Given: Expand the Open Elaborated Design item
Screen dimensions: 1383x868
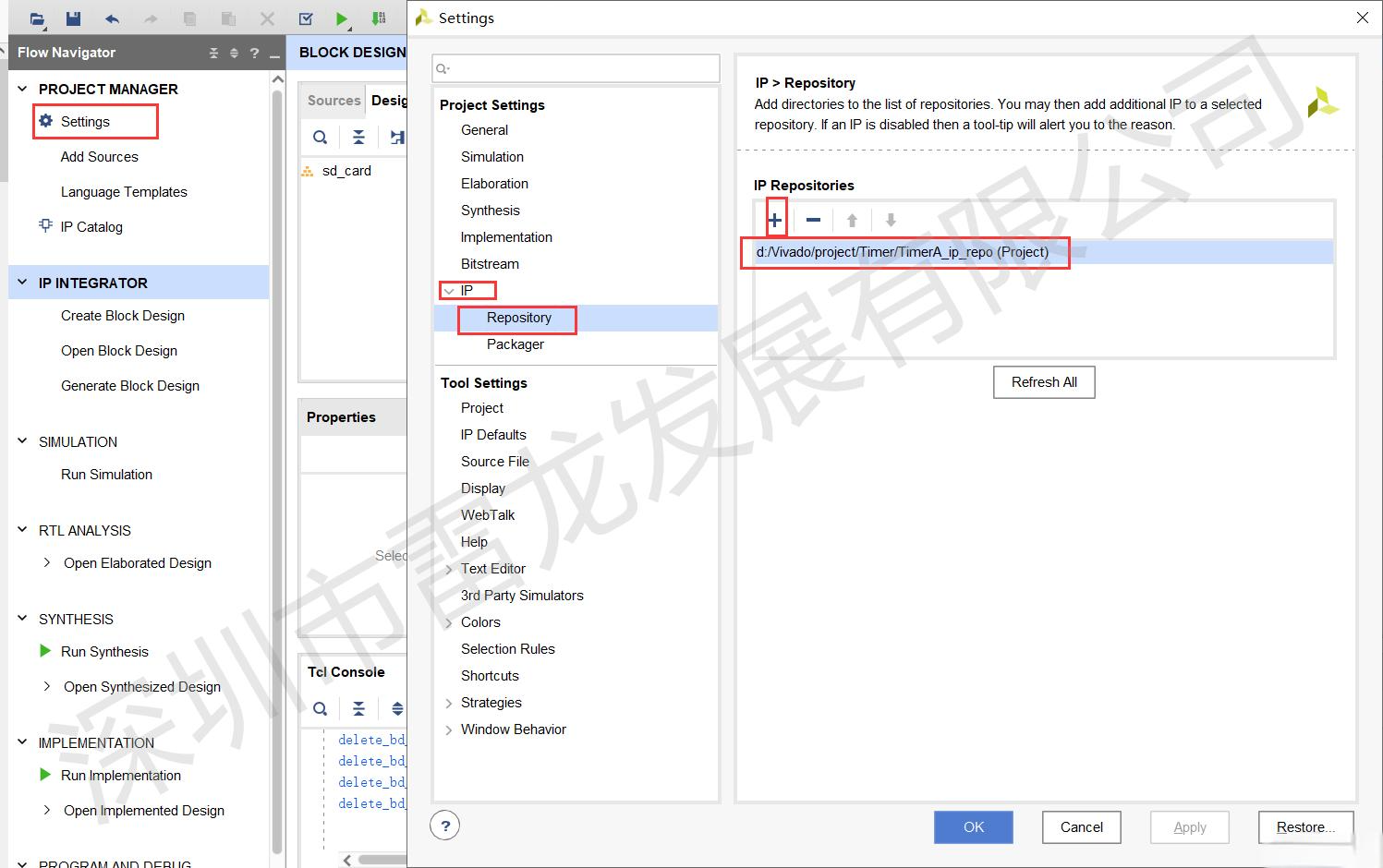Looking at the screenshot, I should (47, 562).
